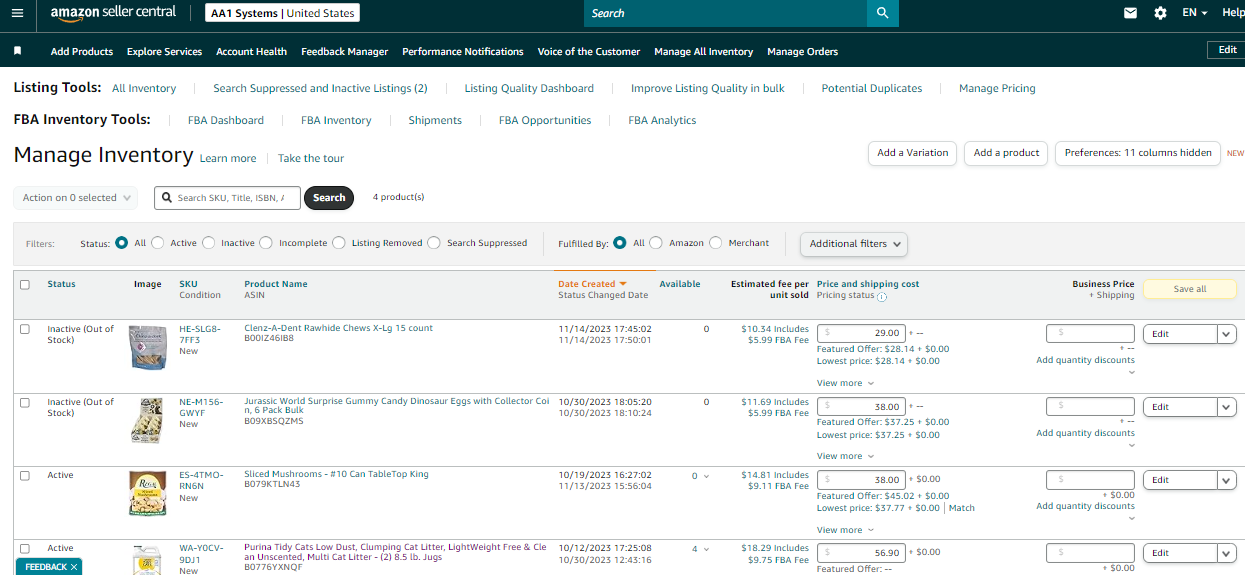The image size is (1245, 575).
Task: Click the pricing status info icon
Action: pyautogui.click(x=882, y=297)
